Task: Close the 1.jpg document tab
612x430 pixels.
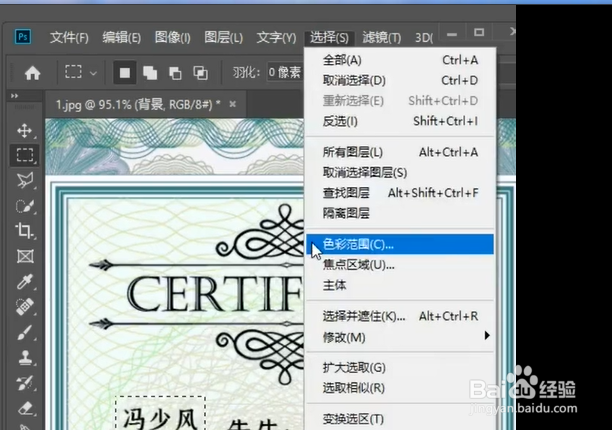Action: pyautogui.click(x=233, y=104)
